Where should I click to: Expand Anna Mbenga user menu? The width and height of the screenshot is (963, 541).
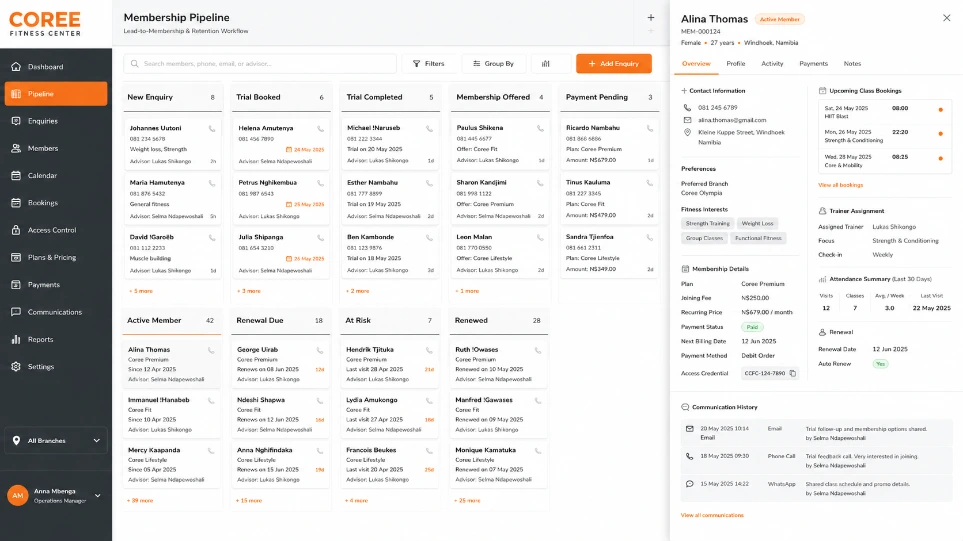[x=55, y=496]
